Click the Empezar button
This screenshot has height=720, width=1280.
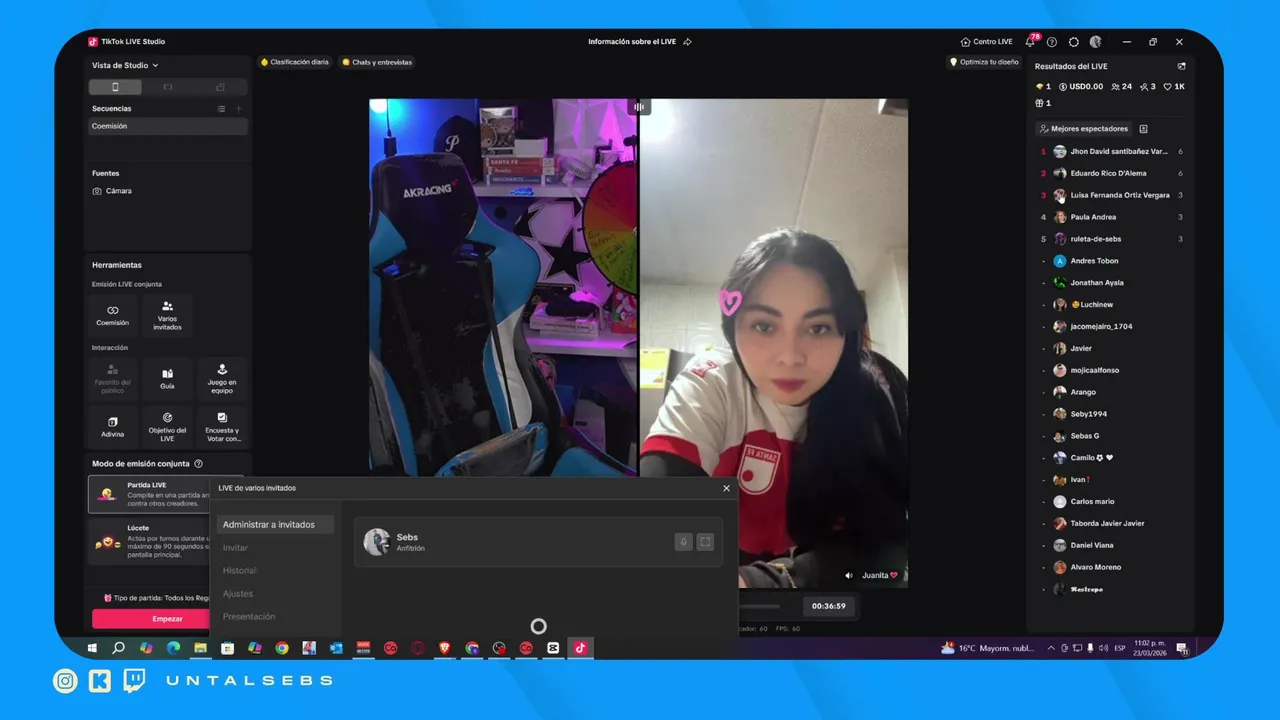click(152, 619)
